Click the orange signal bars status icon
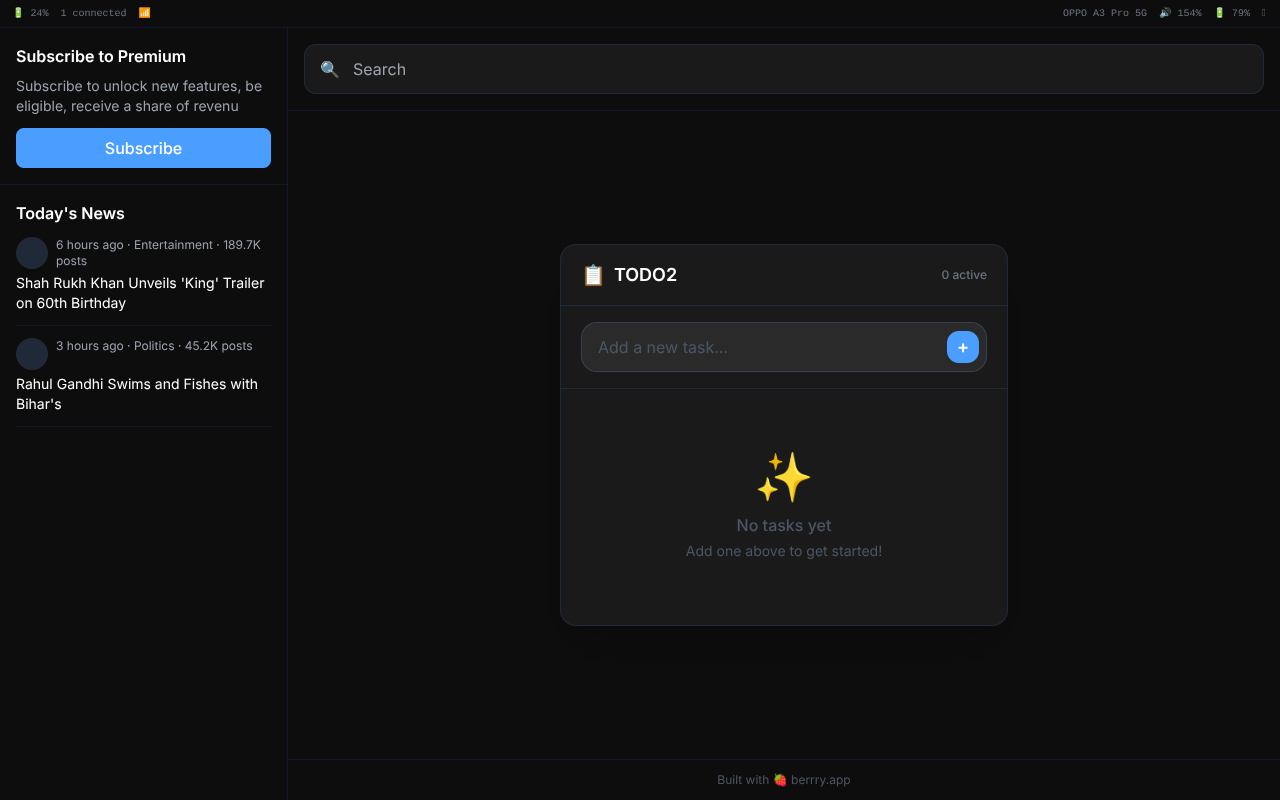This screenshot has height=800, width=1280. pos(144,12)
